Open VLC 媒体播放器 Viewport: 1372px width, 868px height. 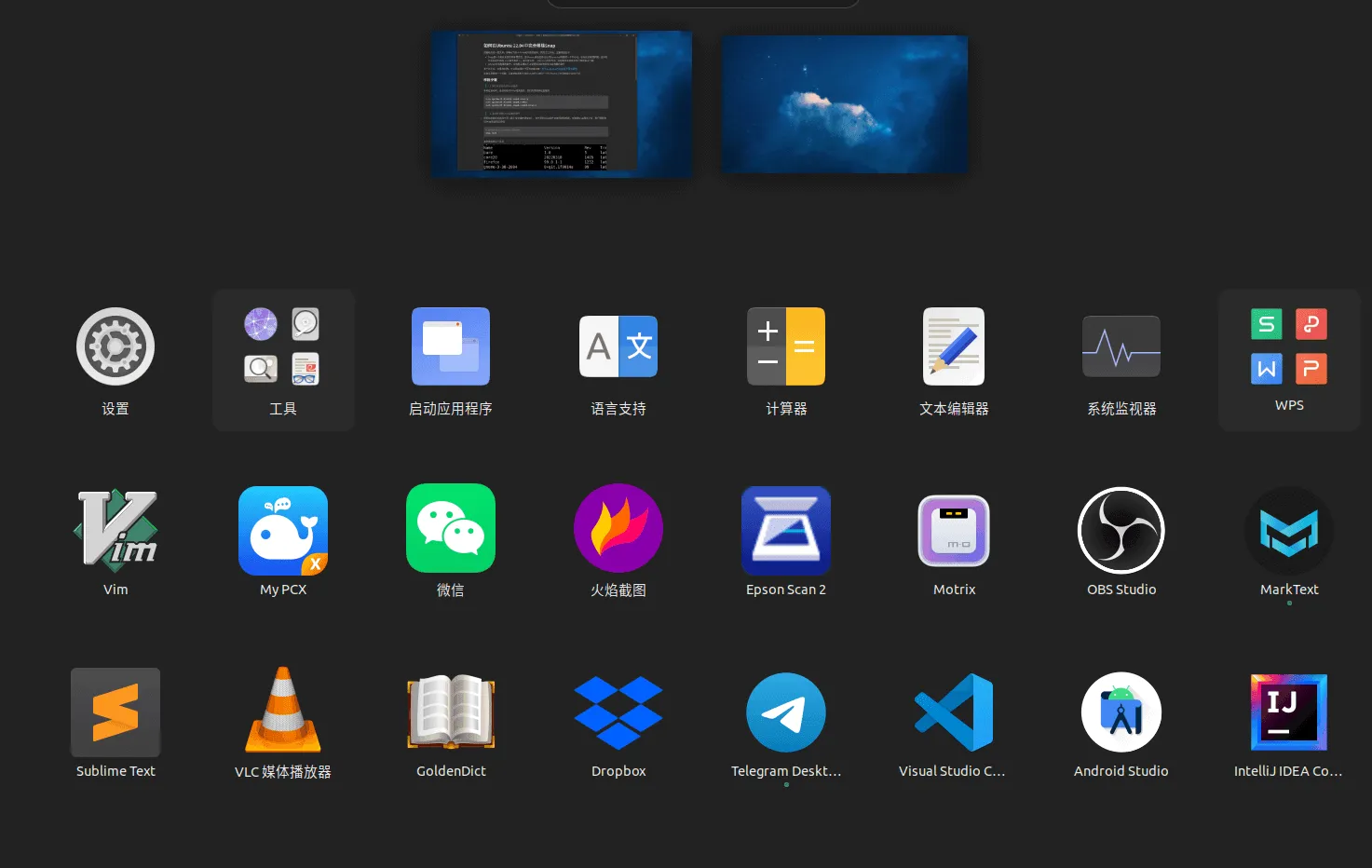point(283,710)
